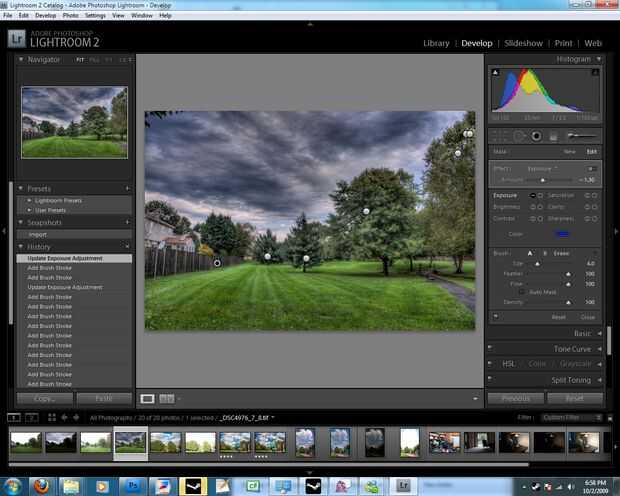620x496 pixels.
Task: Click the Contrast plus icon
Action: [540, 218]
